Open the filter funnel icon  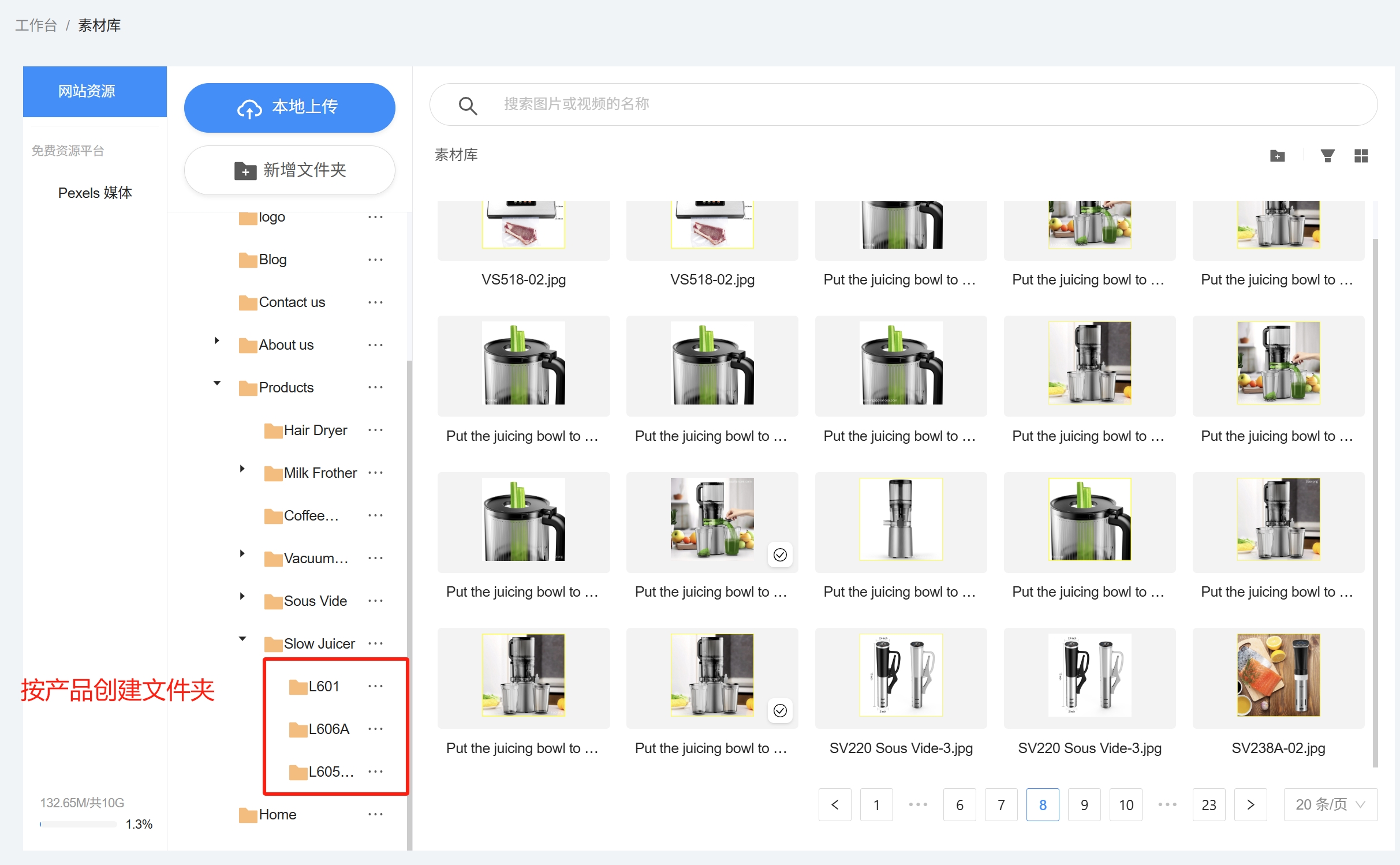pyautogui.click(x=1327, y=156)
